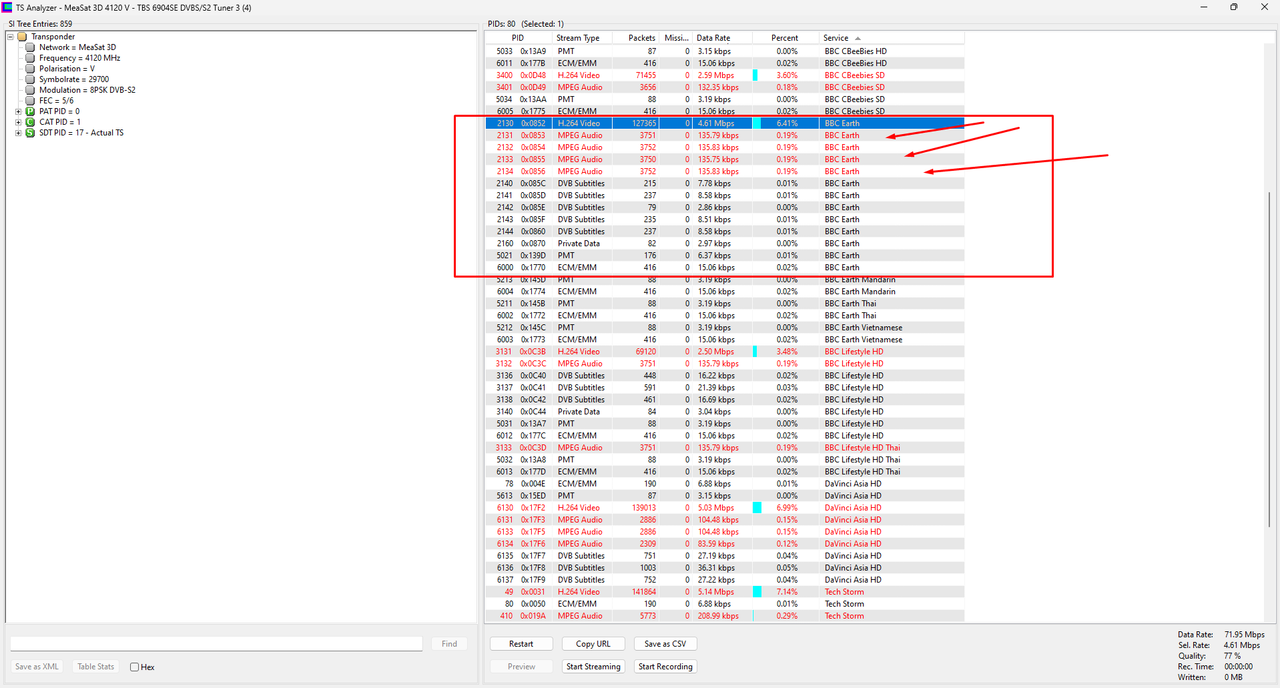Click the icon beside Modulation = 8PSK DVB-S2
This screenshot has width=1280, height=688.
31,90
